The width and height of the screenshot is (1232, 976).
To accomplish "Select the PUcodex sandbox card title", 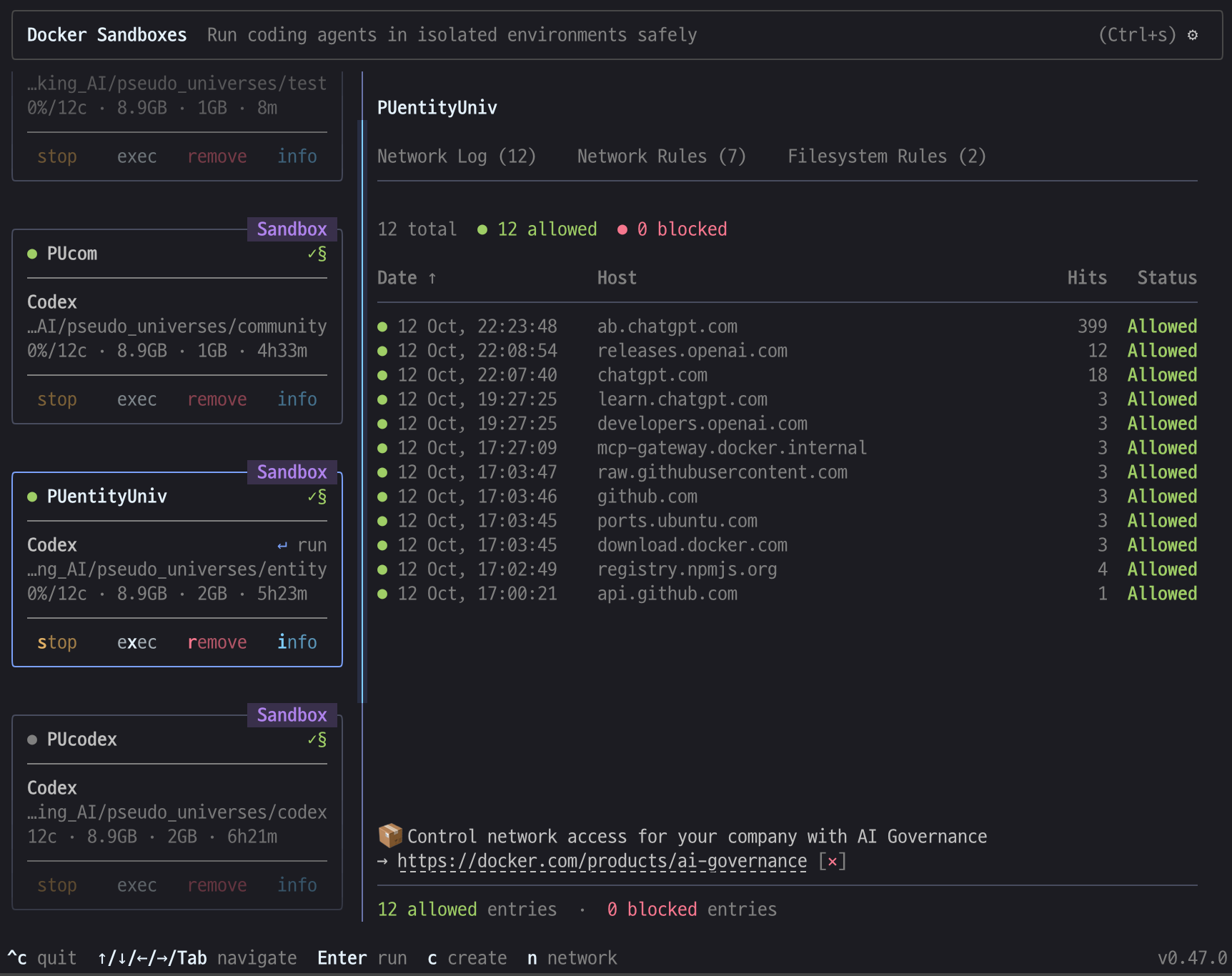I will coord(82,740).
